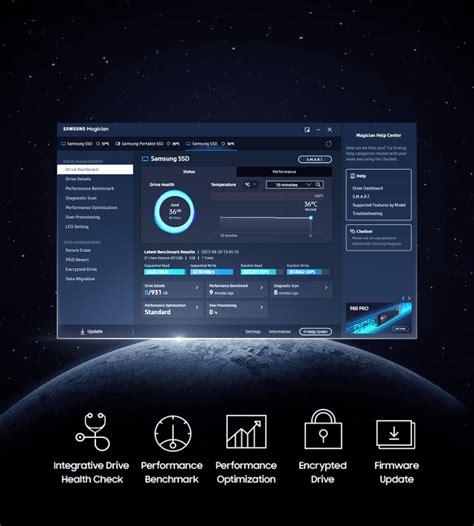Open Drive Dashboard in the sidebar
Viewport: 474px width, 526px height.
point(95,169)
